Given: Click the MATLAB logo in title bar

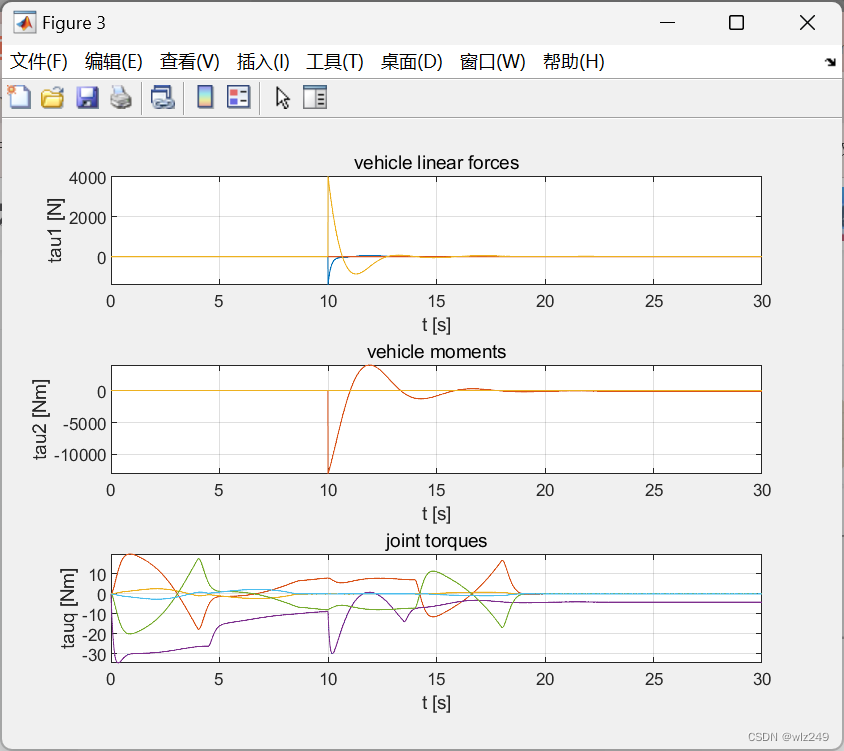Looking at the screenshot, I should pyautogui.click(x=25, y=23).
